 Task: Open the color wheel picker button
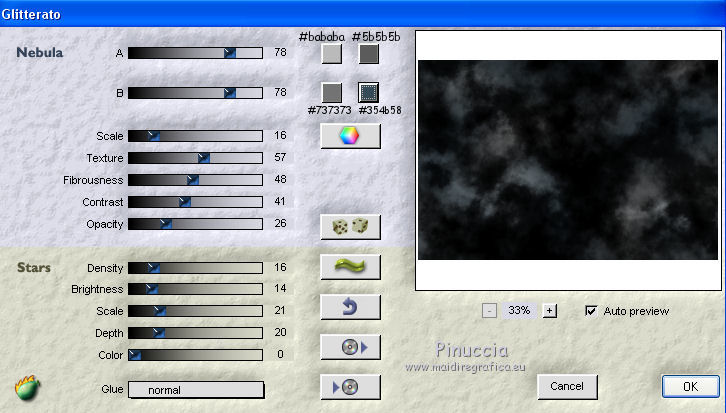(x=350, y=136)
